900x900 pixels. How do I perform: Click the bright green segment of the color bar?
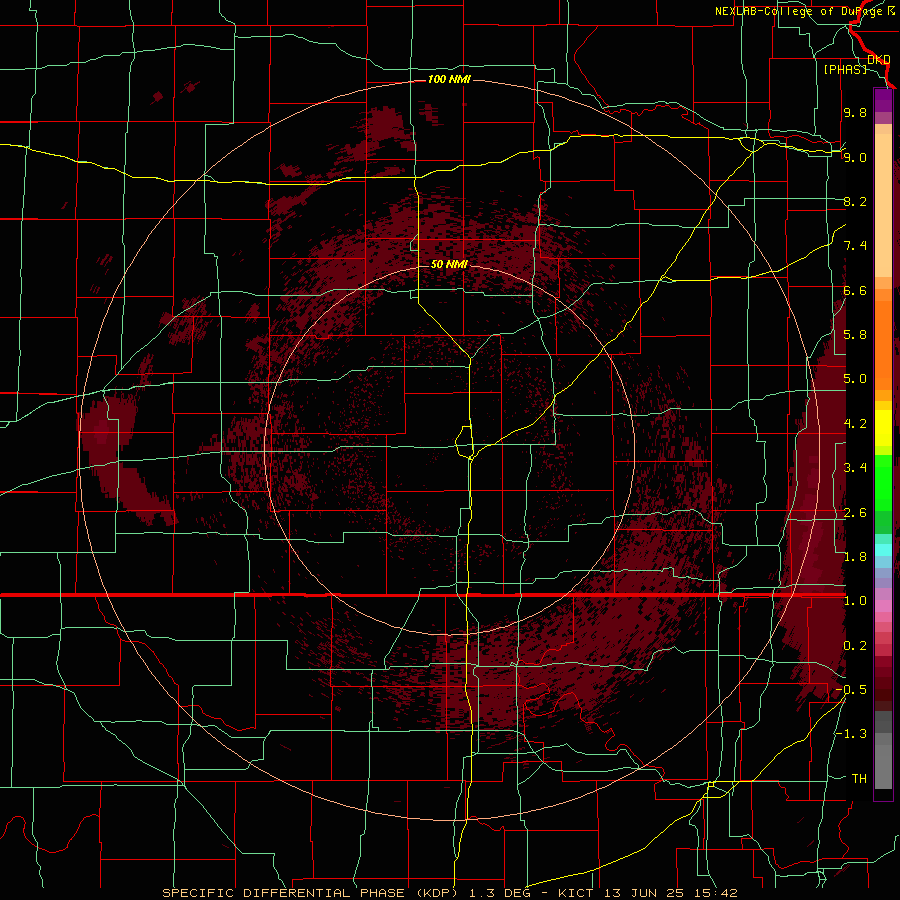(x=883, y=482)
